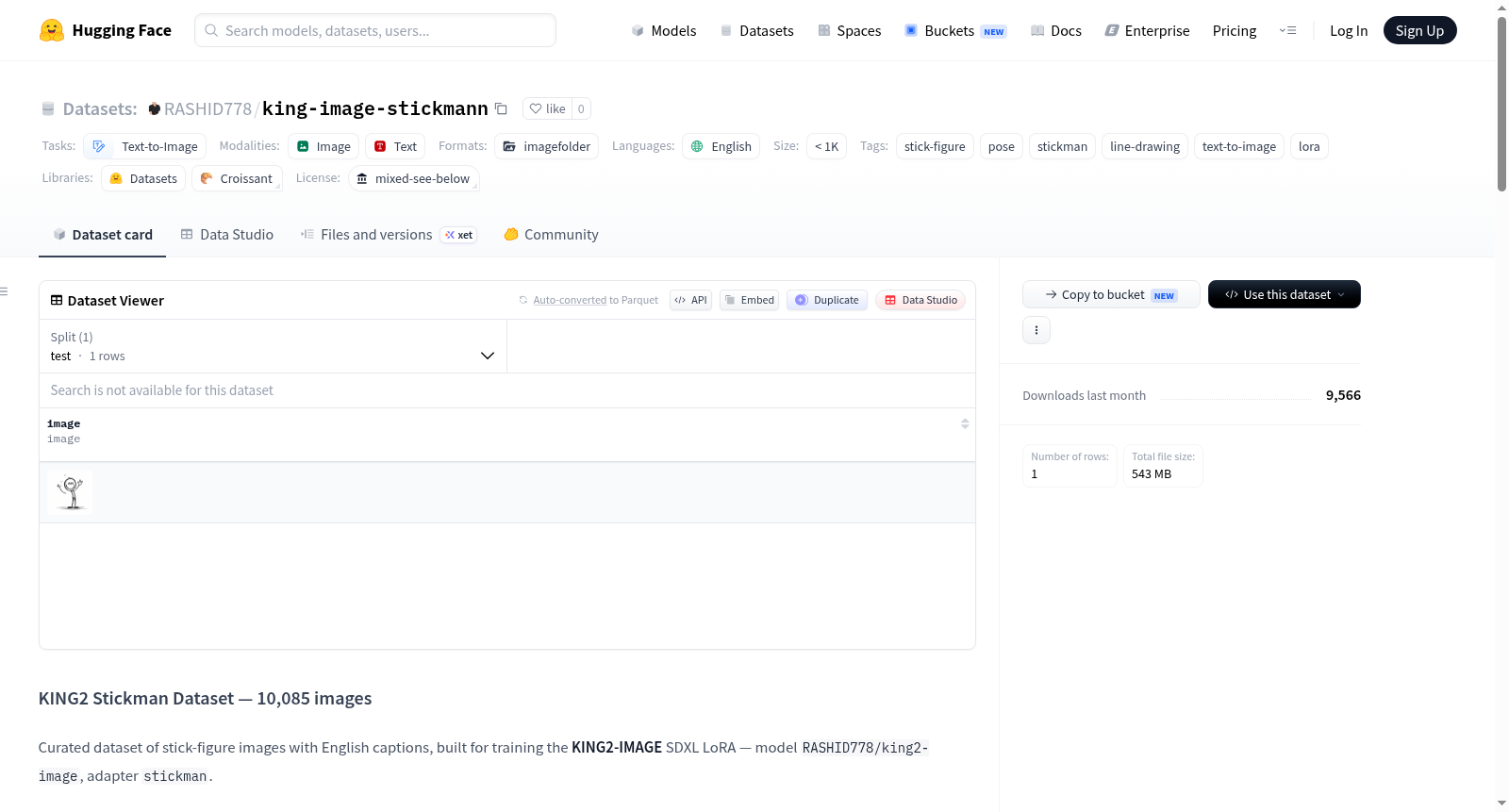Click the <1K size tag
Viewport: 1509px width, 812px height.
pyautogui.click(x=826, y=146)
